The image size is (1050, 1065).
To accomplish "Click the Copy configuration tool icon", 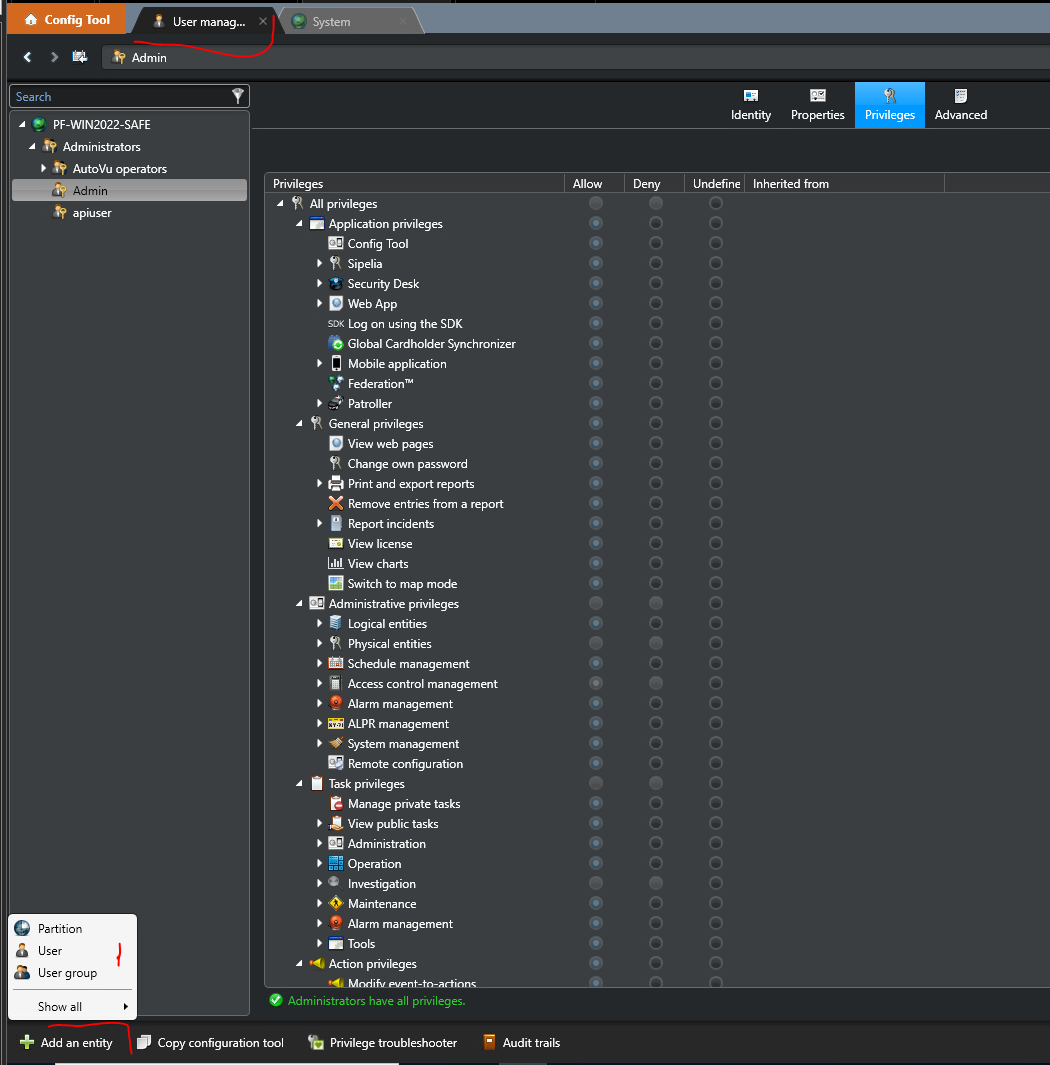I will pos(144,1042).
